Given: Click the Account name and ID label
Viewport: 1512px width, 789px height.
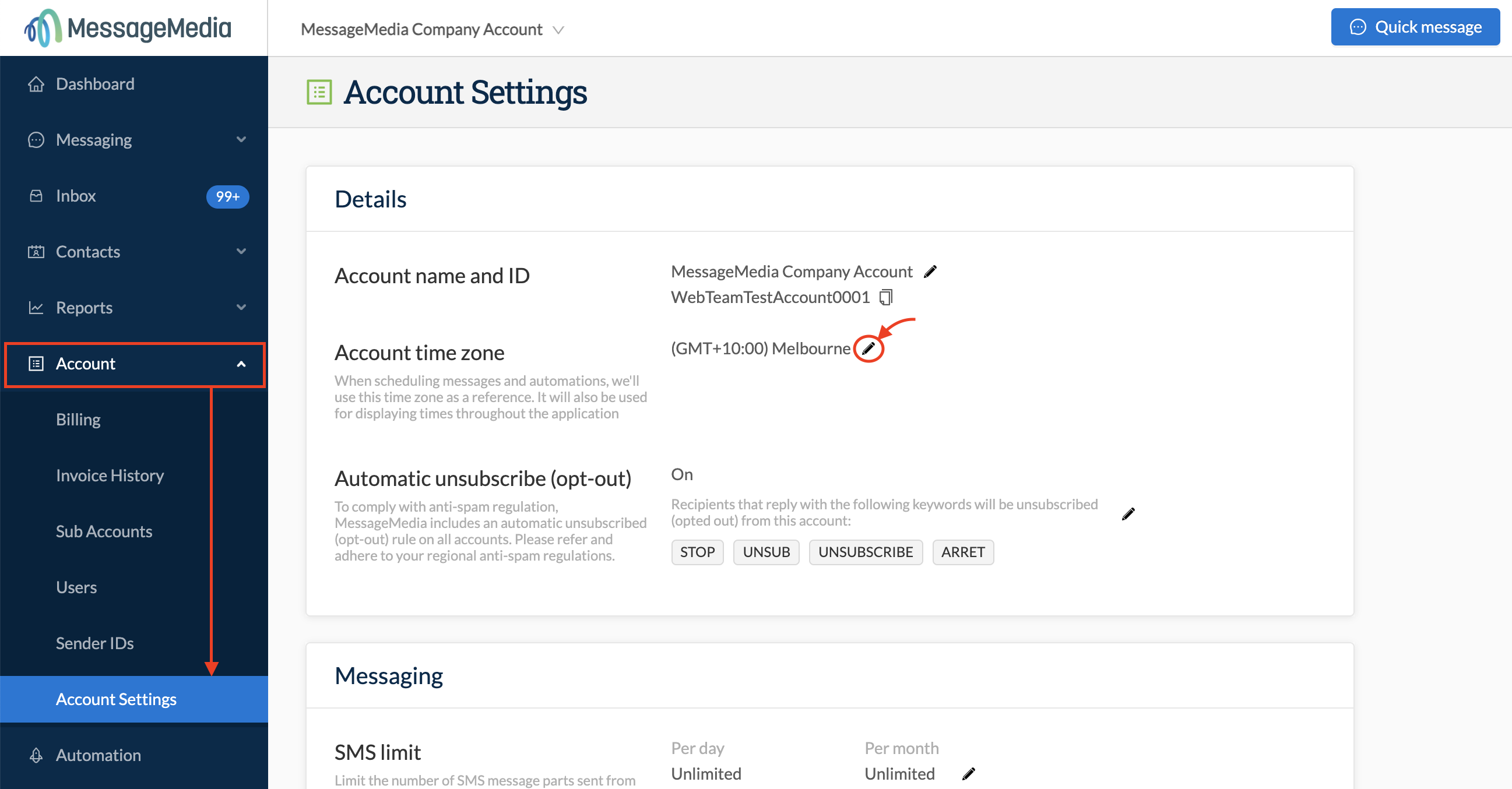Looking at the screenshot, I should [432, 276].
